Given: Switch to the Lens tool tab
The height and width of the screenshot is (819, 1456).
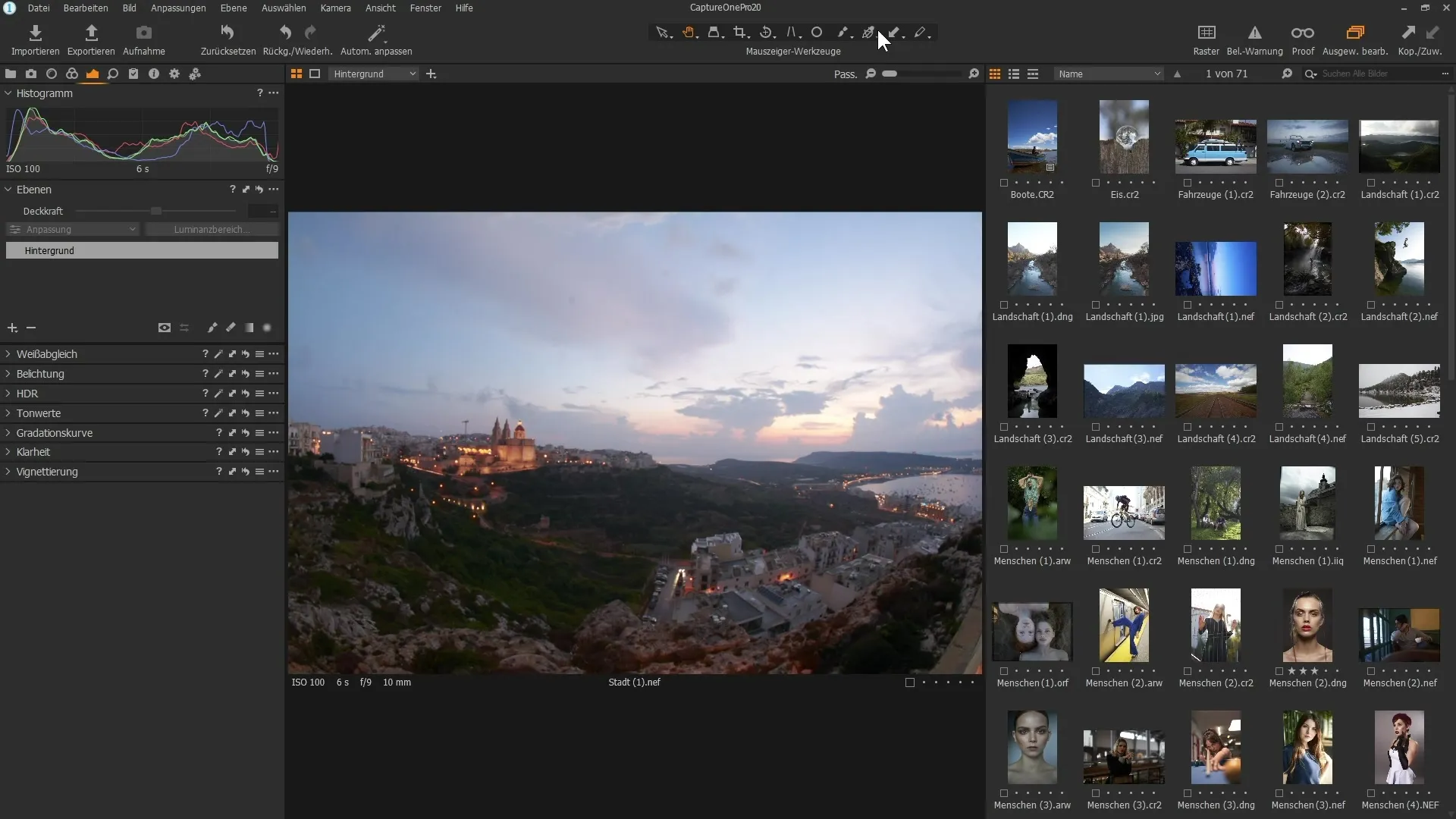Looking at the screenshot, I should click(52, 74).
